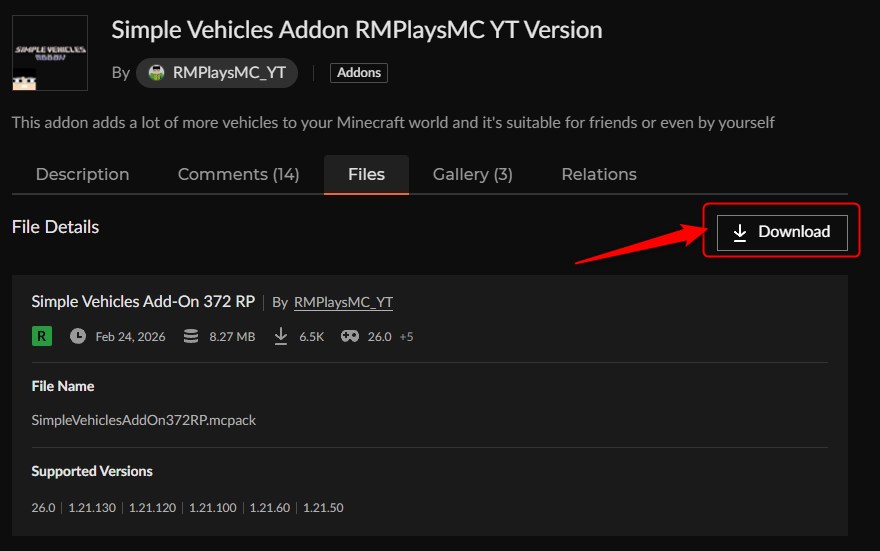Select the Files tab
The height and width of the screenshot is (551, 880).
(x=366, y=175)
